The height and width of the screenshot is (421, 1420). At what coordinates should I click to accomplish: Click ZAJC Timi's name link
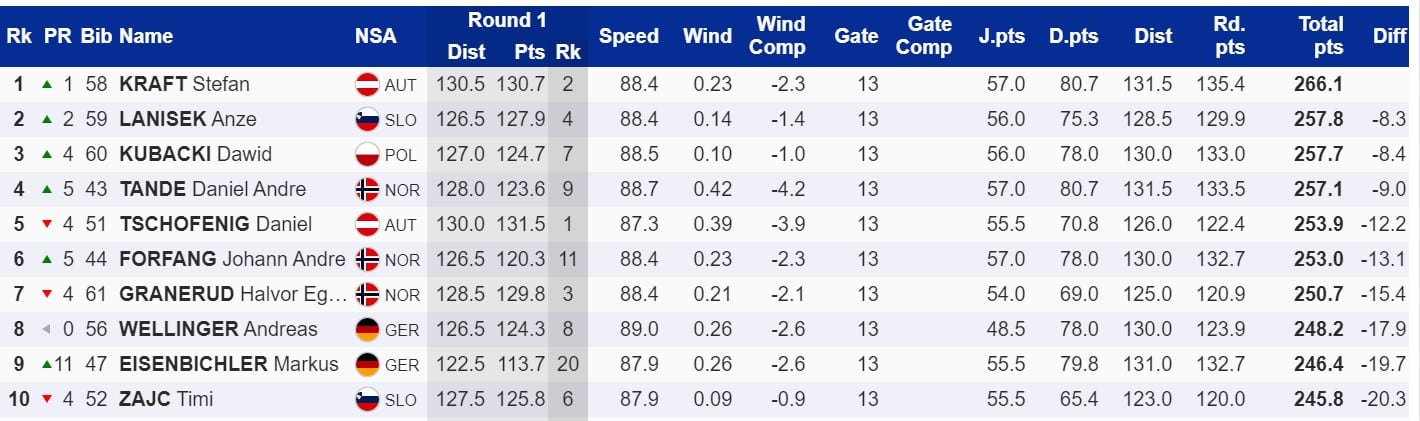click(166, 400)
